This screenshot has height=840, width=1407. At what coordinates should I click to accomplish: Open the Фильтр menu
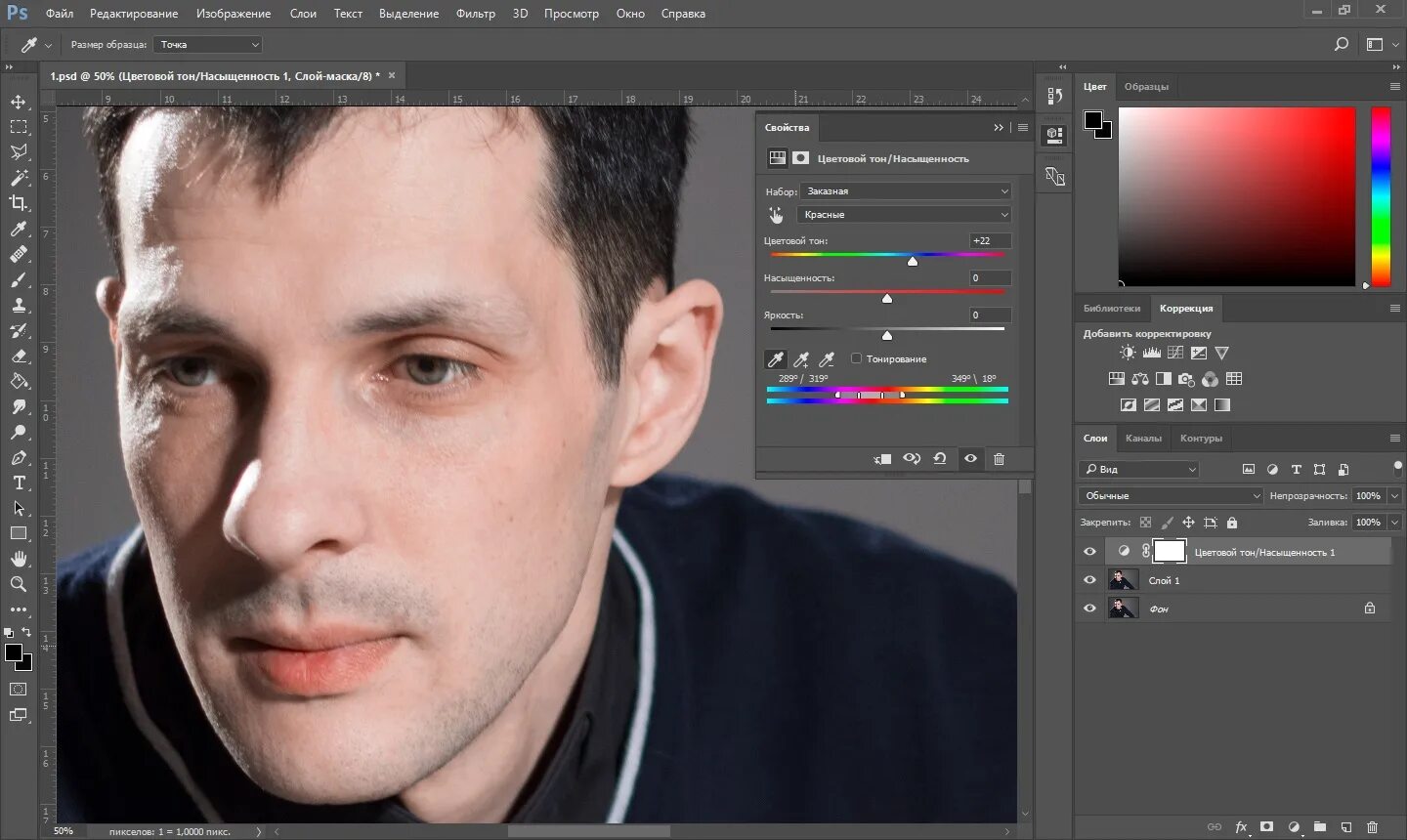pyautogui.click(x=476, y=14)
